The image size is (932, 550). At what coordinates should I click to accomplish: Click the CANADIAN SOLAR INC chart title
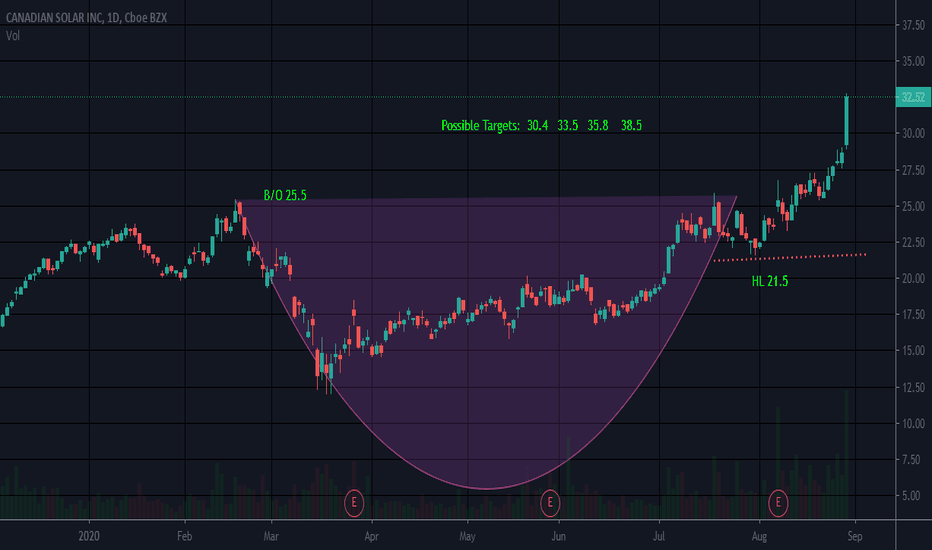pyautogui.click(x=86, y=18)
